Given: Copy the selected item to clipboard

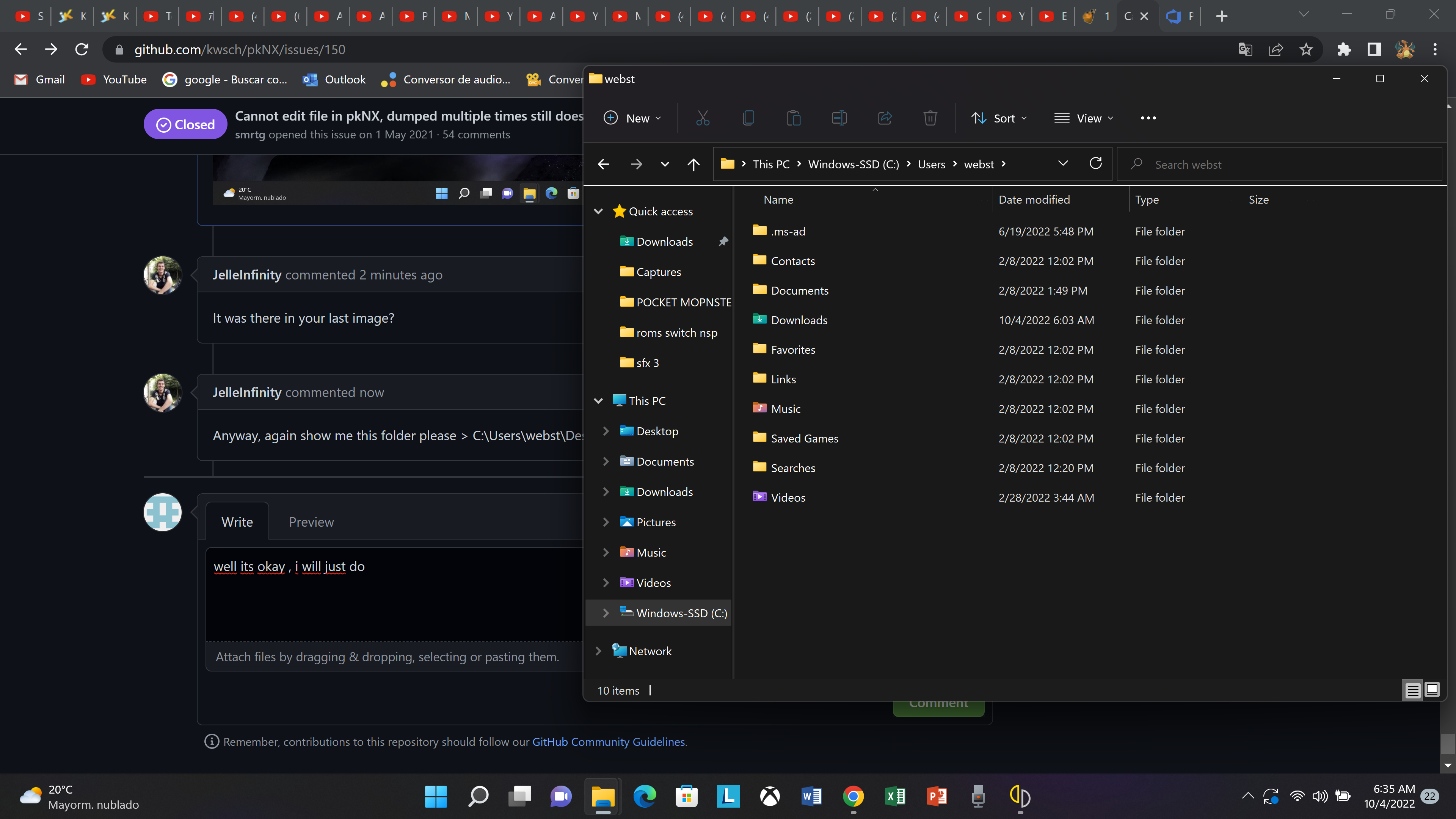Looking at the screenshot, I should [x=748, y=118].
